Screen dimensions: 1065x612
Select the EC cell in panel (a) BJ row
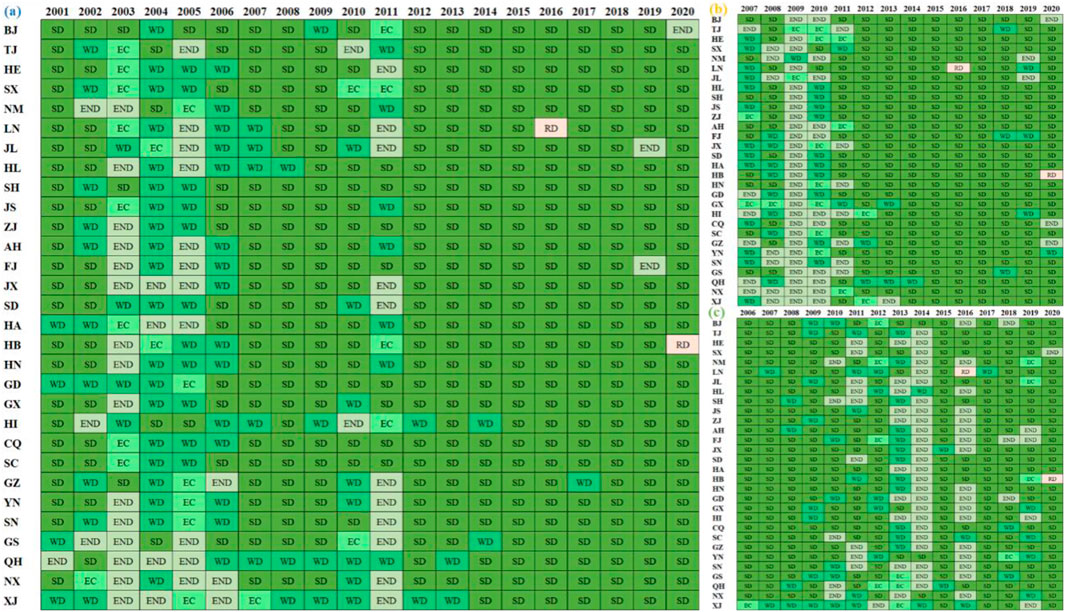(386, 30)
